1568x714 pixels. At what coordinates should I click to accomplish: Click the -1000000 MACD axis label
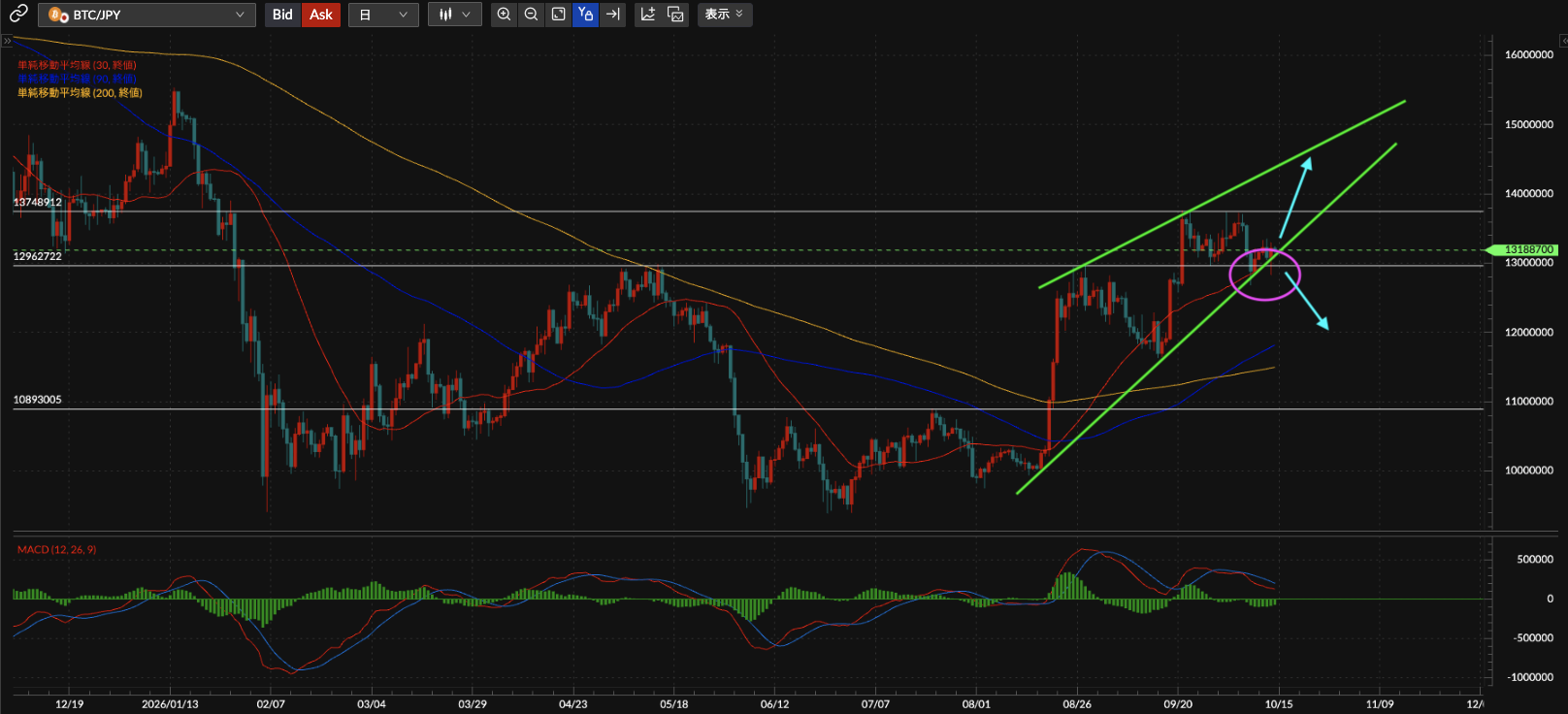[1531, 677]
